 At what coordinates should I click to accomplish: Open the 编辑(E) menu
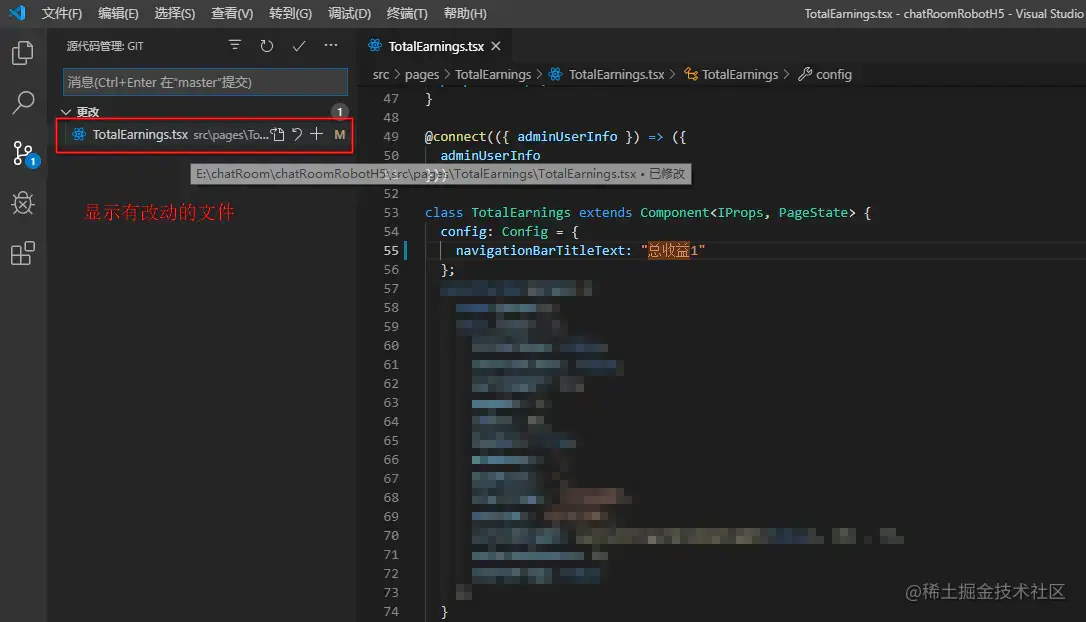tap(118, 13)
